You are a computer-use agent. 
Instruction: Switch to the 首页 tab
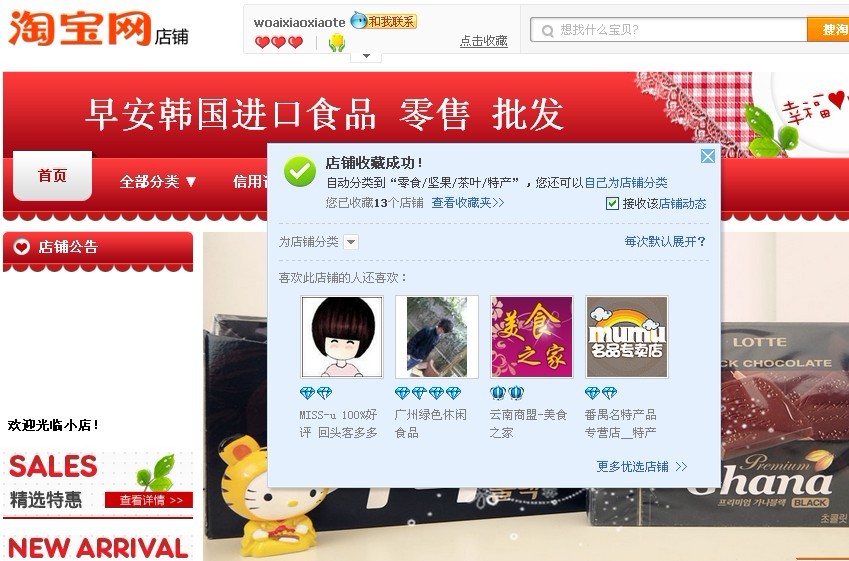(x=53, y=176)
